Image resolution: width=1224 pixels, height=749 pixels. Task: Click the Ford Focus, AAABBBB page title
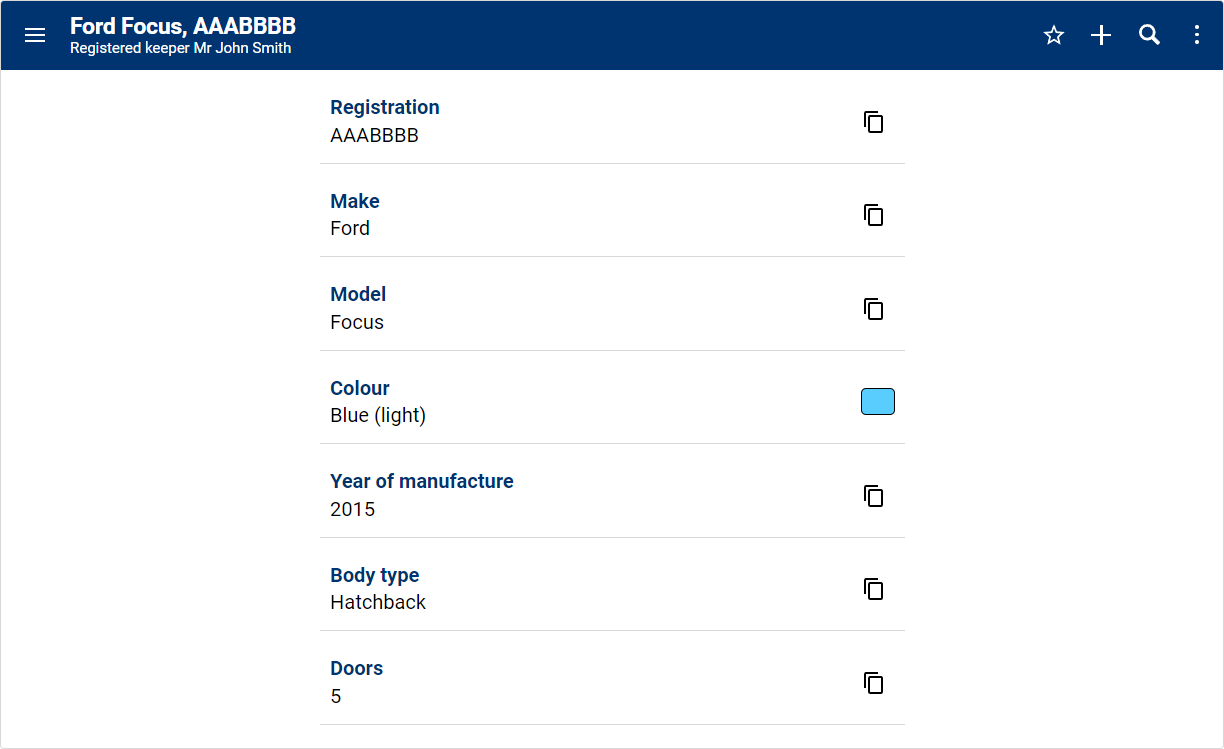[183, 26]
